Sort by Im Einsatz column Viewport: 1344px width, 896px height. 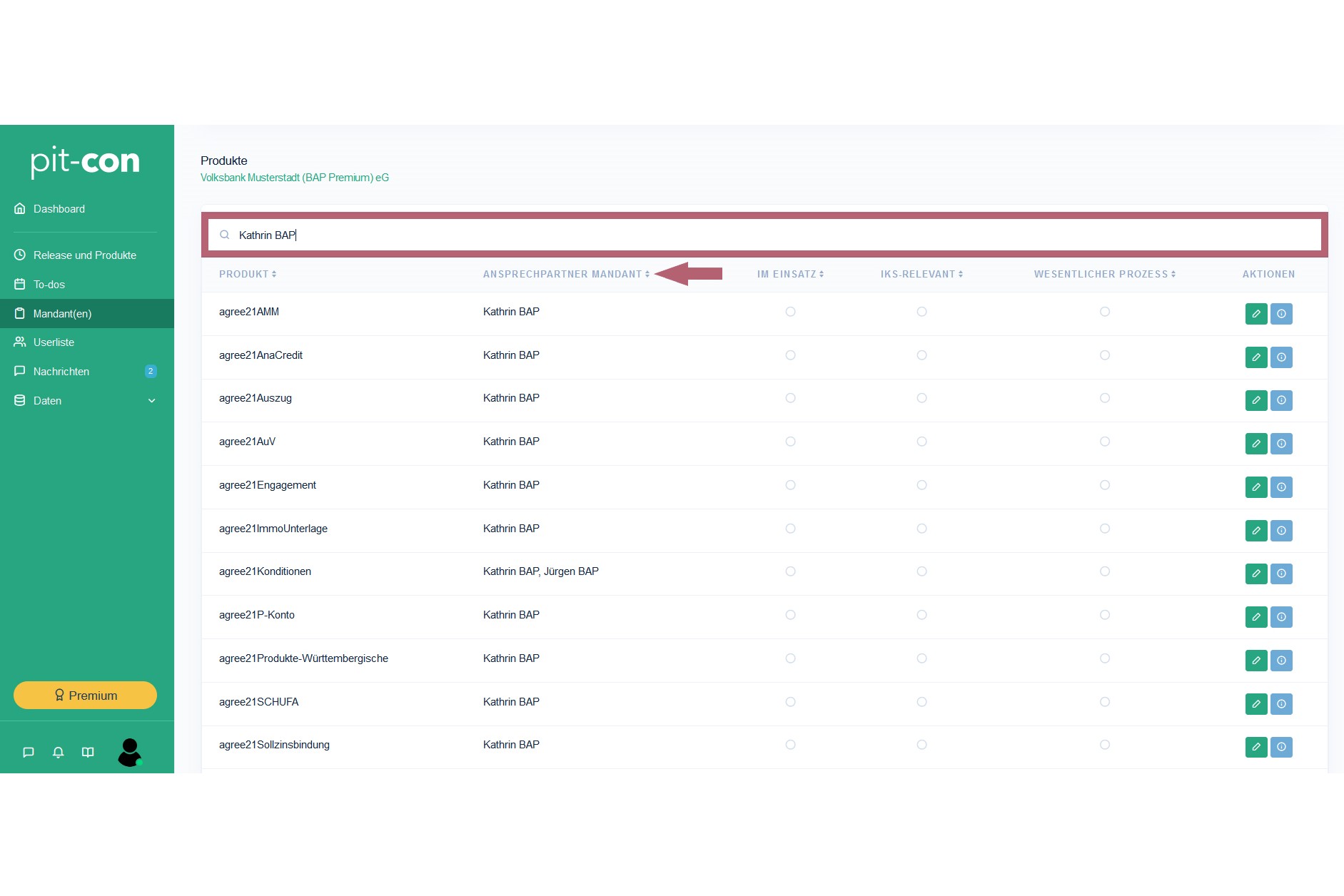pos(790,274)
